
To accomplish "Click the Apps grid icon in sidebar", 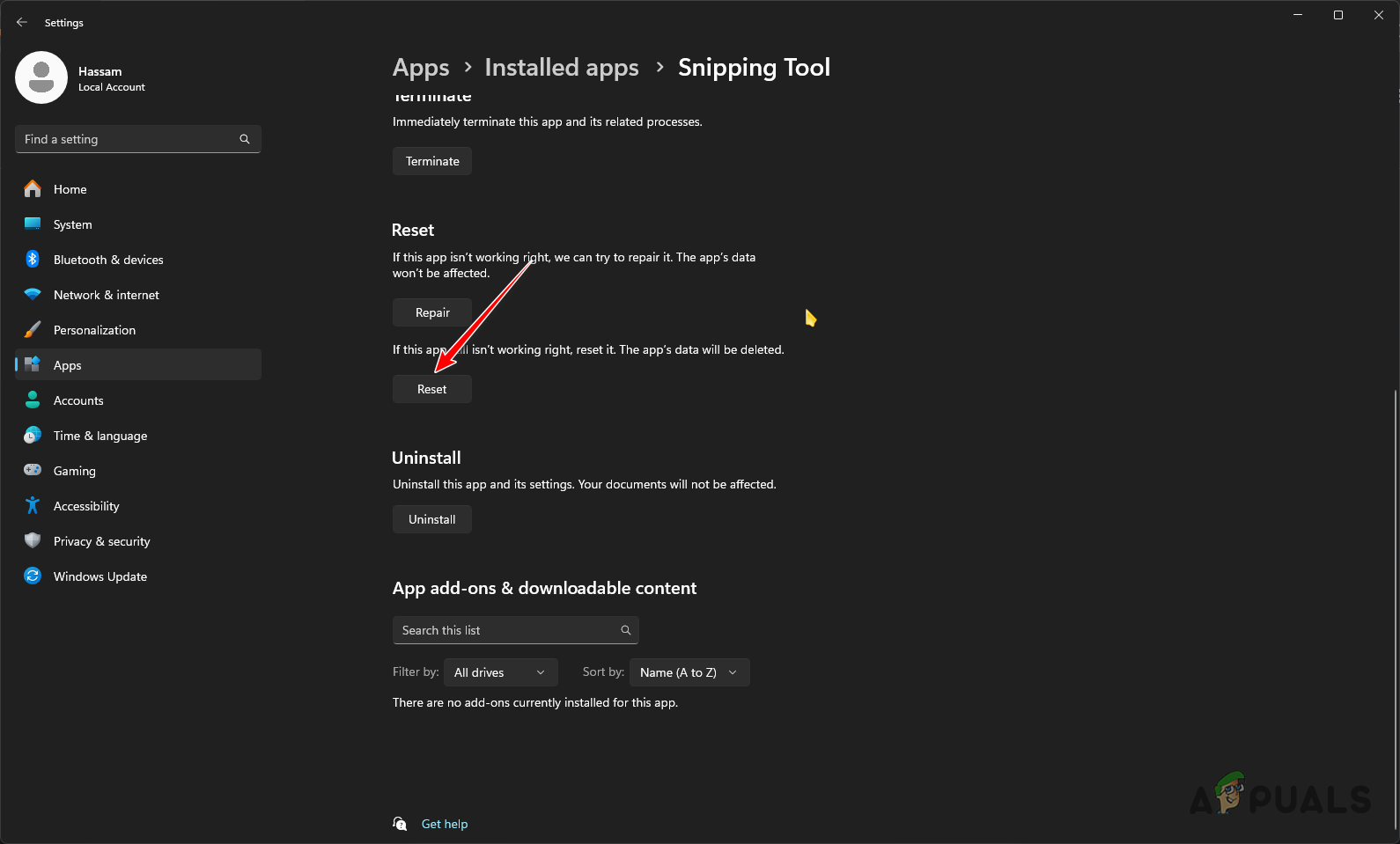I will pos(33,364).
